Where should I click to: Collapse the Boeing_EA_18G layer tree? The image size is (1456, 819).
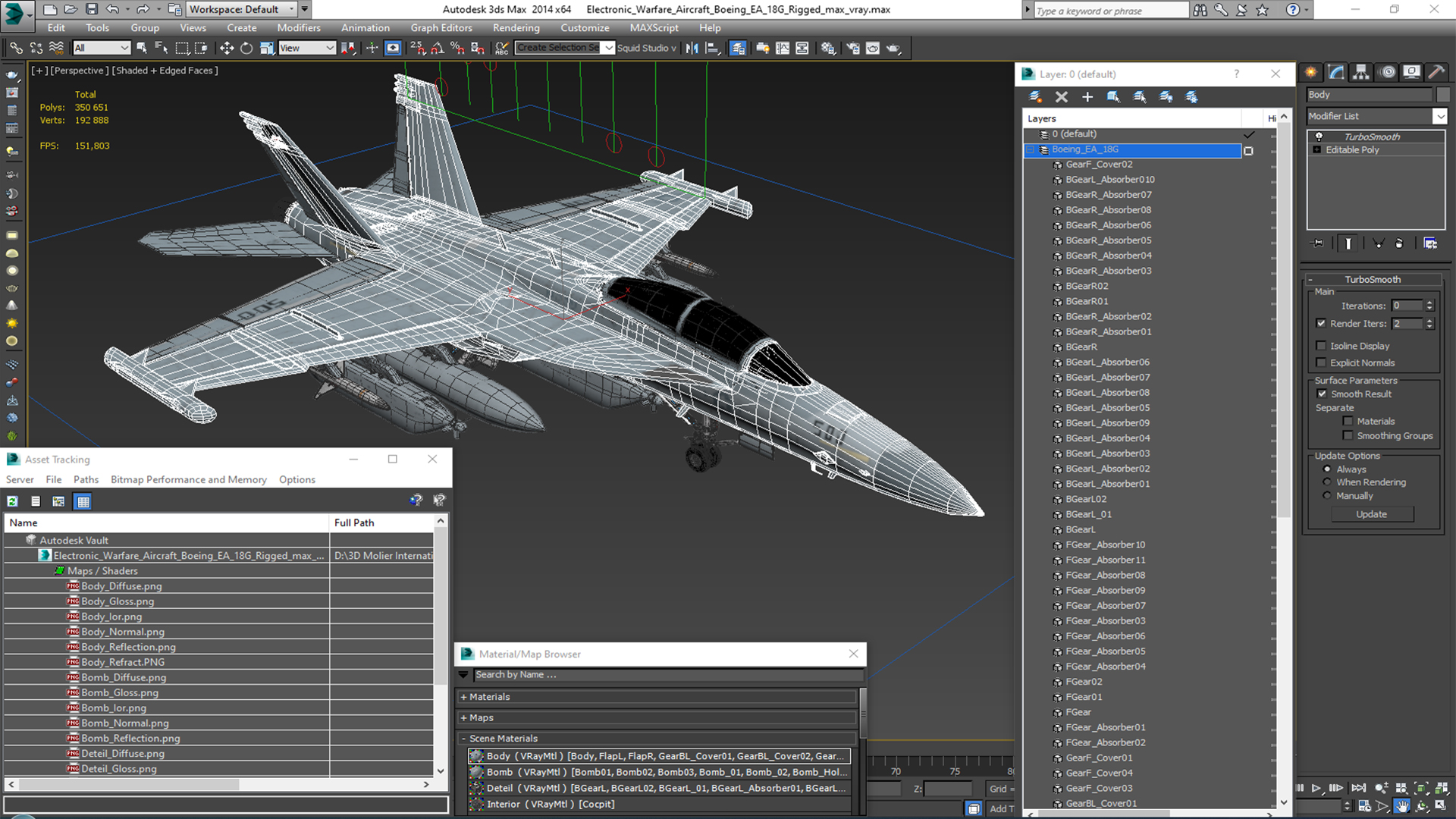click(x=1030, y=149)
